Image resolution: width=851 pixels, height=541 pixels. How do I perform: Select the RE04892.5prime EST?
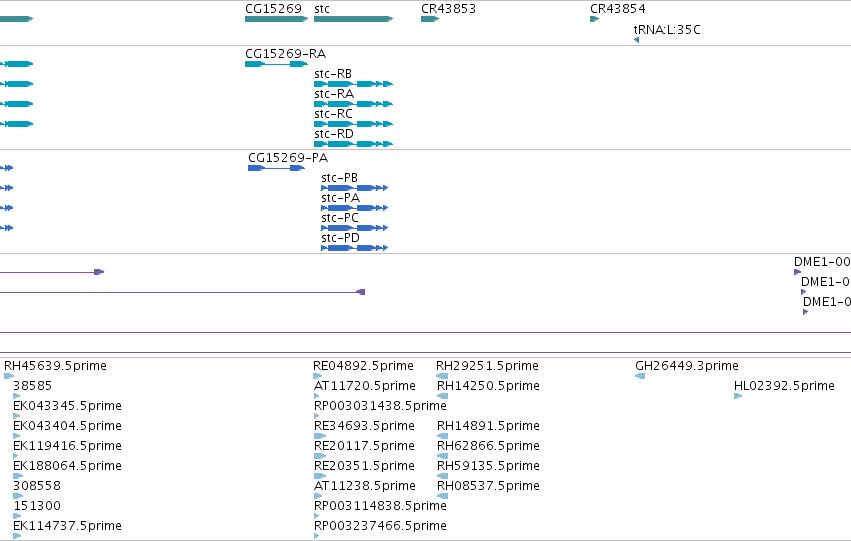pyautogui.click(x=363, y=366)
